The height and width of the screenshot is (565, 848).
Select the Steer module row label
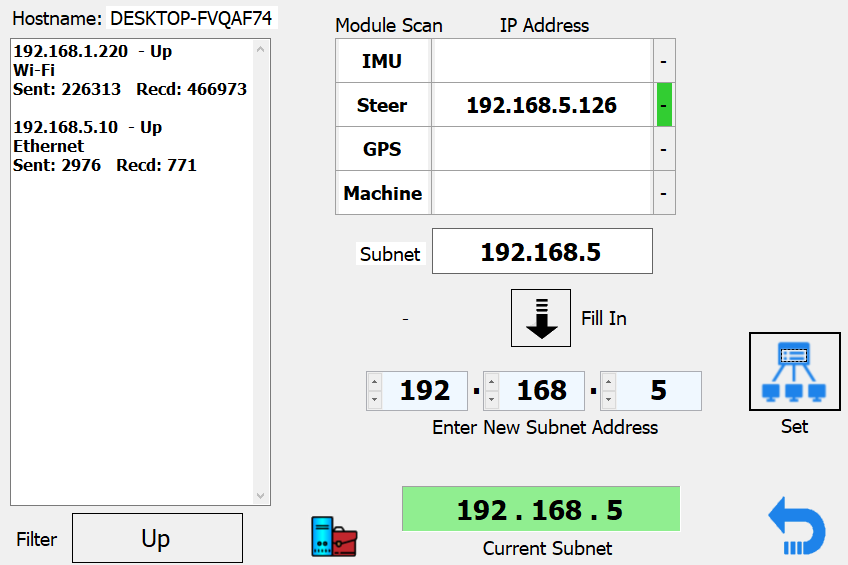point(382,105)
